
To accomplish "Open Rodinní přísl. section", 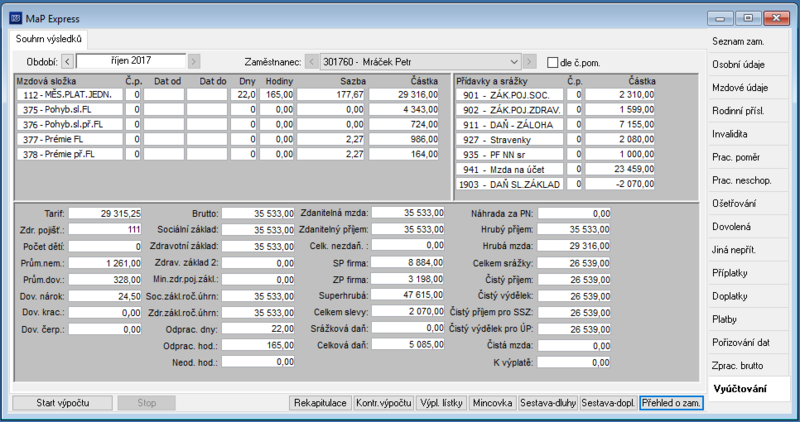I will tap(749, 111).
